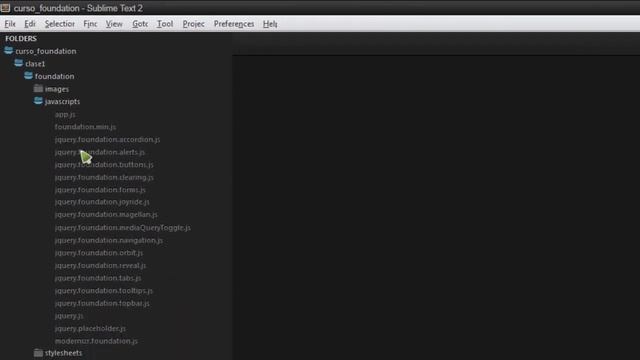
Task: Collapse the javascripts folder icon
Action: point(38,101)
